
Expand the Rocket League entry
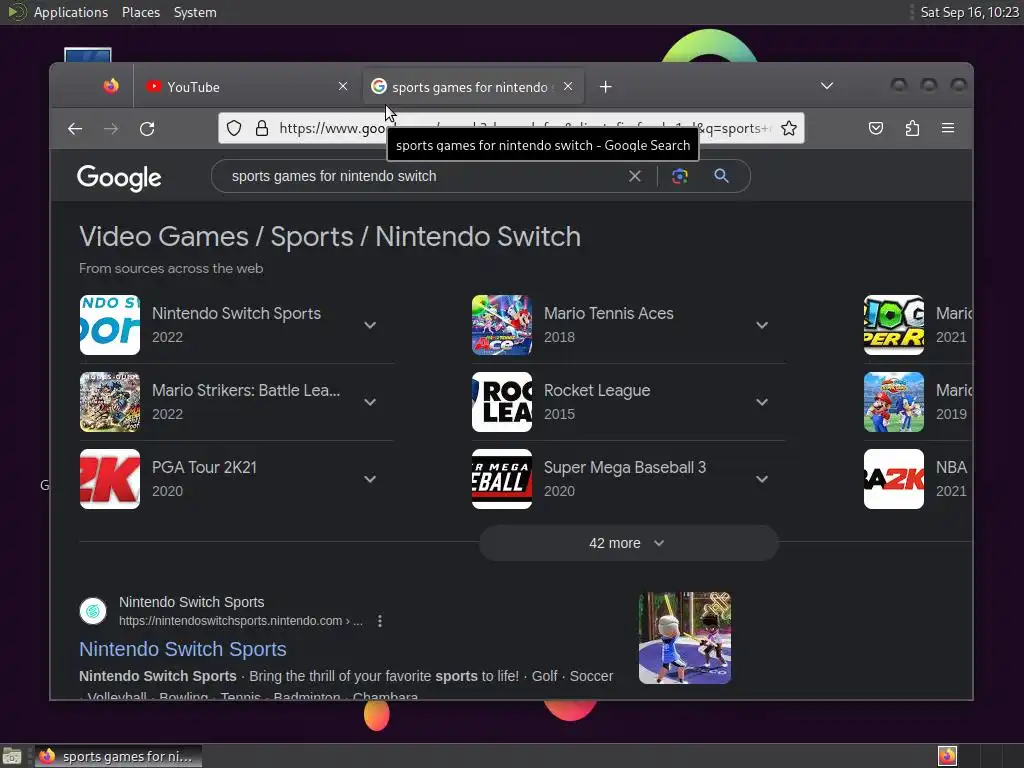(x=762, y=402)
